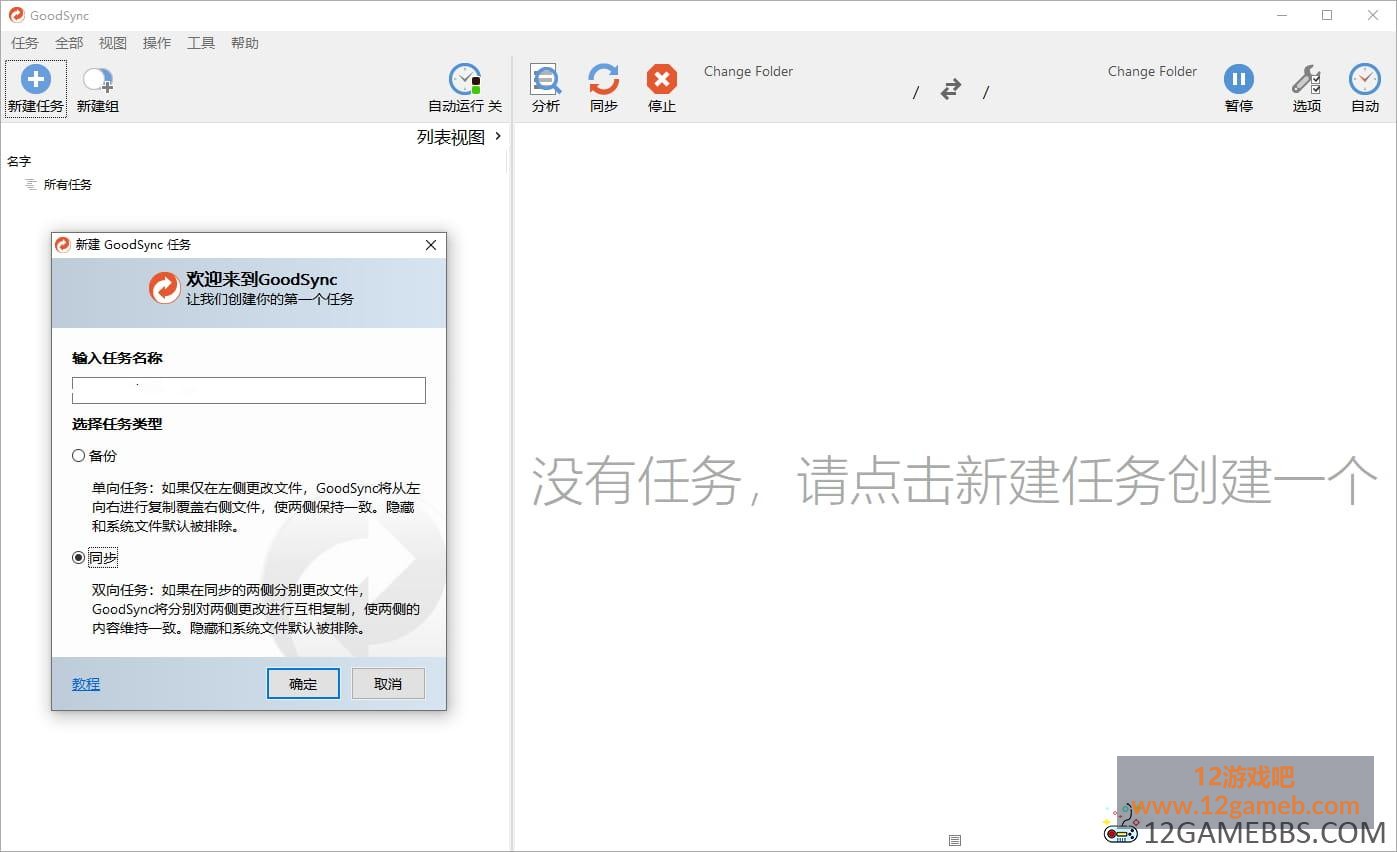Open Options (选项) wrench icon
This screenshot has height=852, width=1397.
click(1306, 79)
